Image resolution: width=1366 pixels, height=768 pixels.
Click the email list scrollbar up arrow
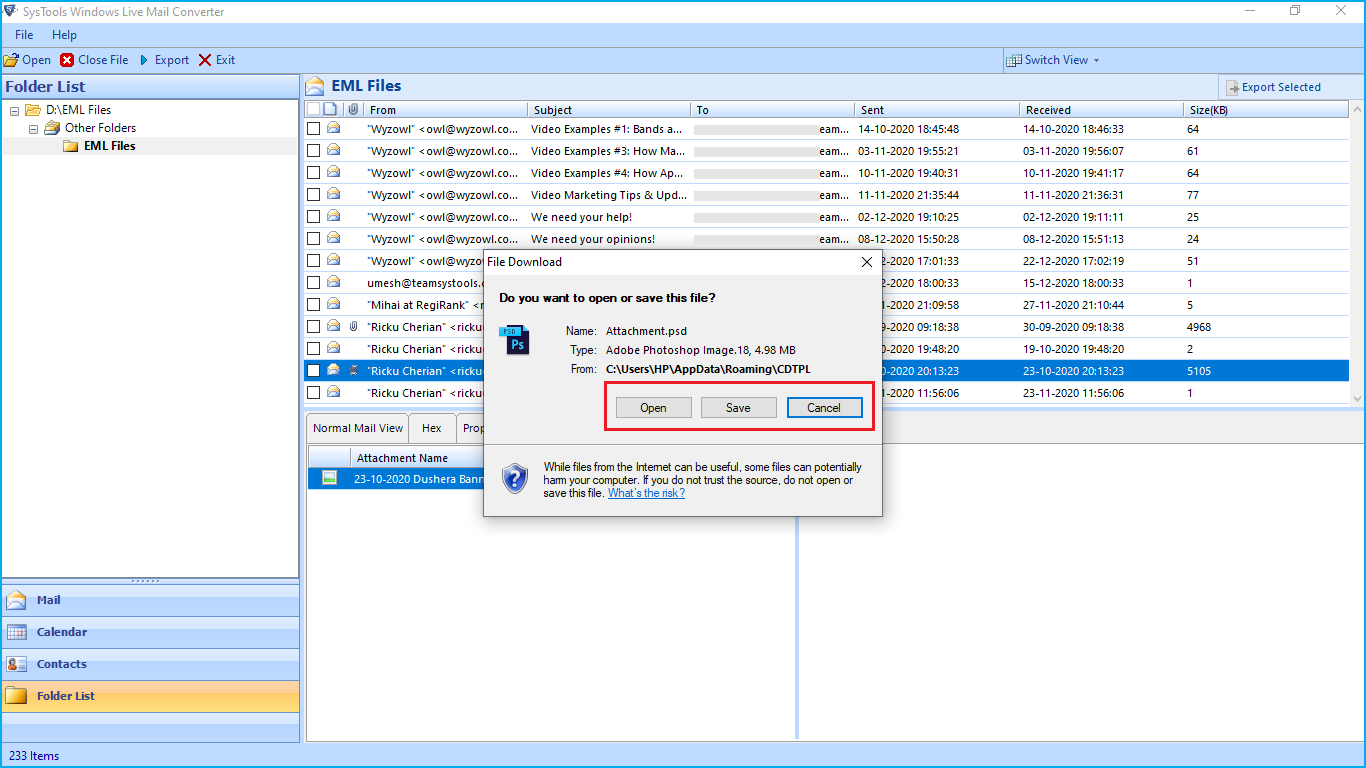coord(1356,108)
